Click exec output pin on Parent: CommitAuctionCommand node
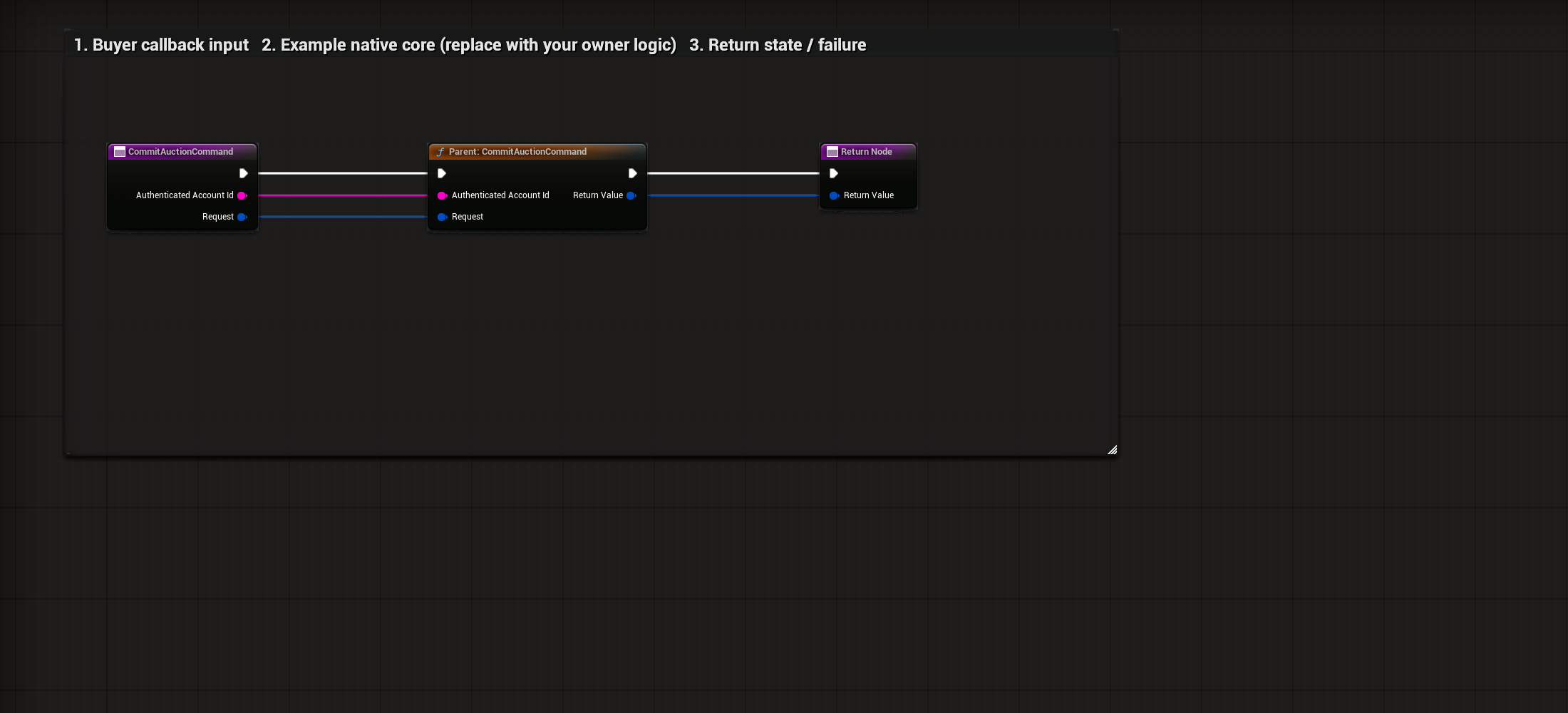1568x713 pixels. coord(632,173)
